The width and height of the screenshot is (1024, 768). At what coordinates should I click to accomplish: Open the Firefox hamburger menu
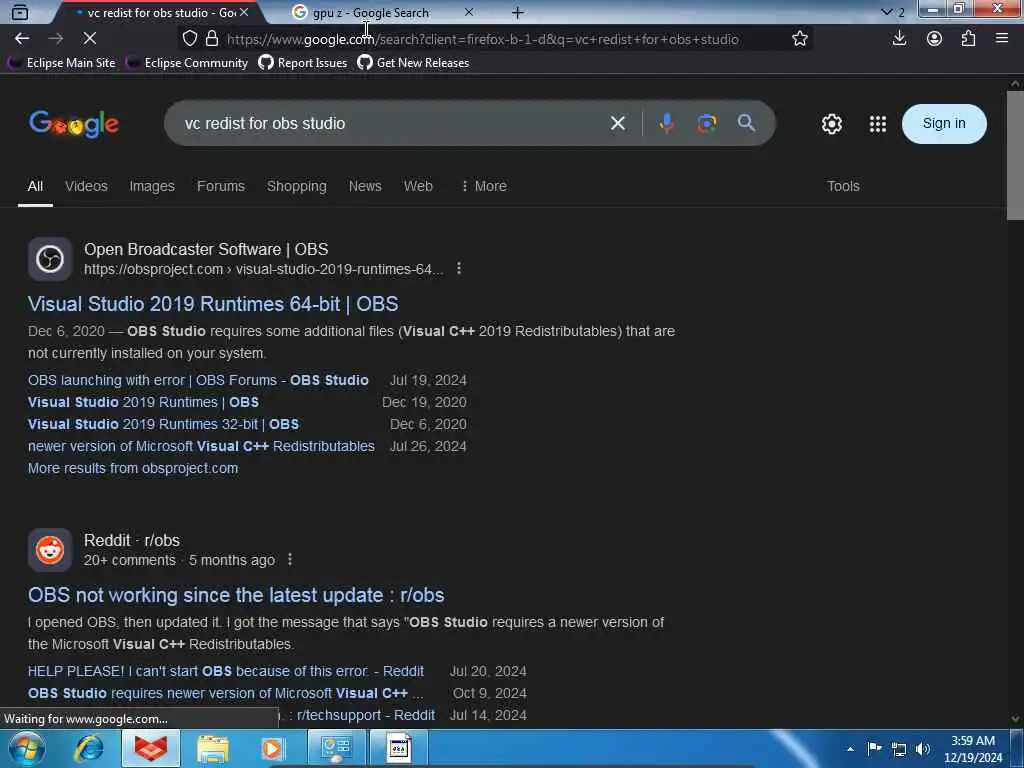1002,39
